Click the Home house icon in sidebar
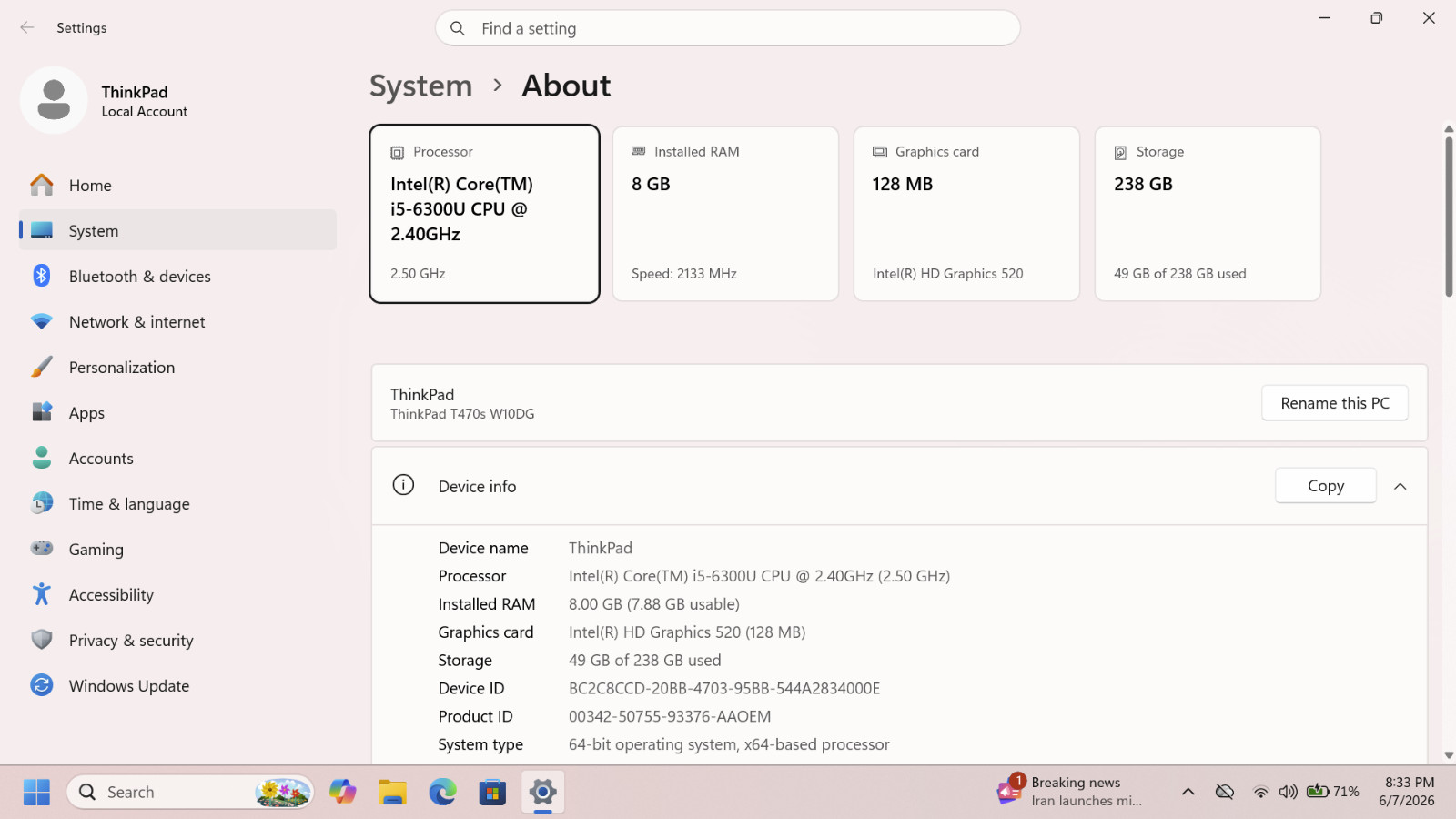 [42, 186]
